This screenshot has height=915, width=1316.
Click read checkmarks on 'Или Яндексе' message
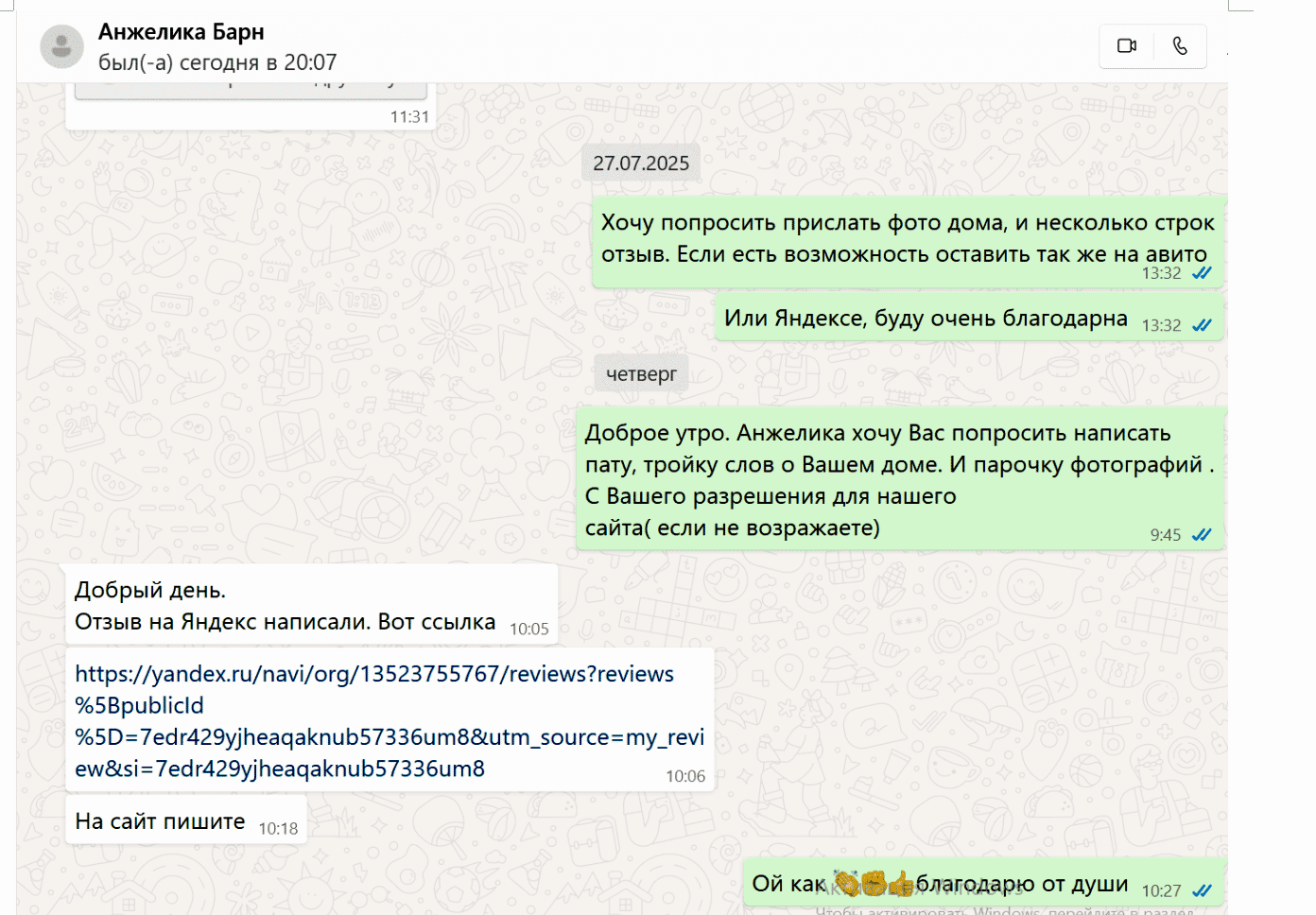pyautogui.click(x=1202, y=325)
